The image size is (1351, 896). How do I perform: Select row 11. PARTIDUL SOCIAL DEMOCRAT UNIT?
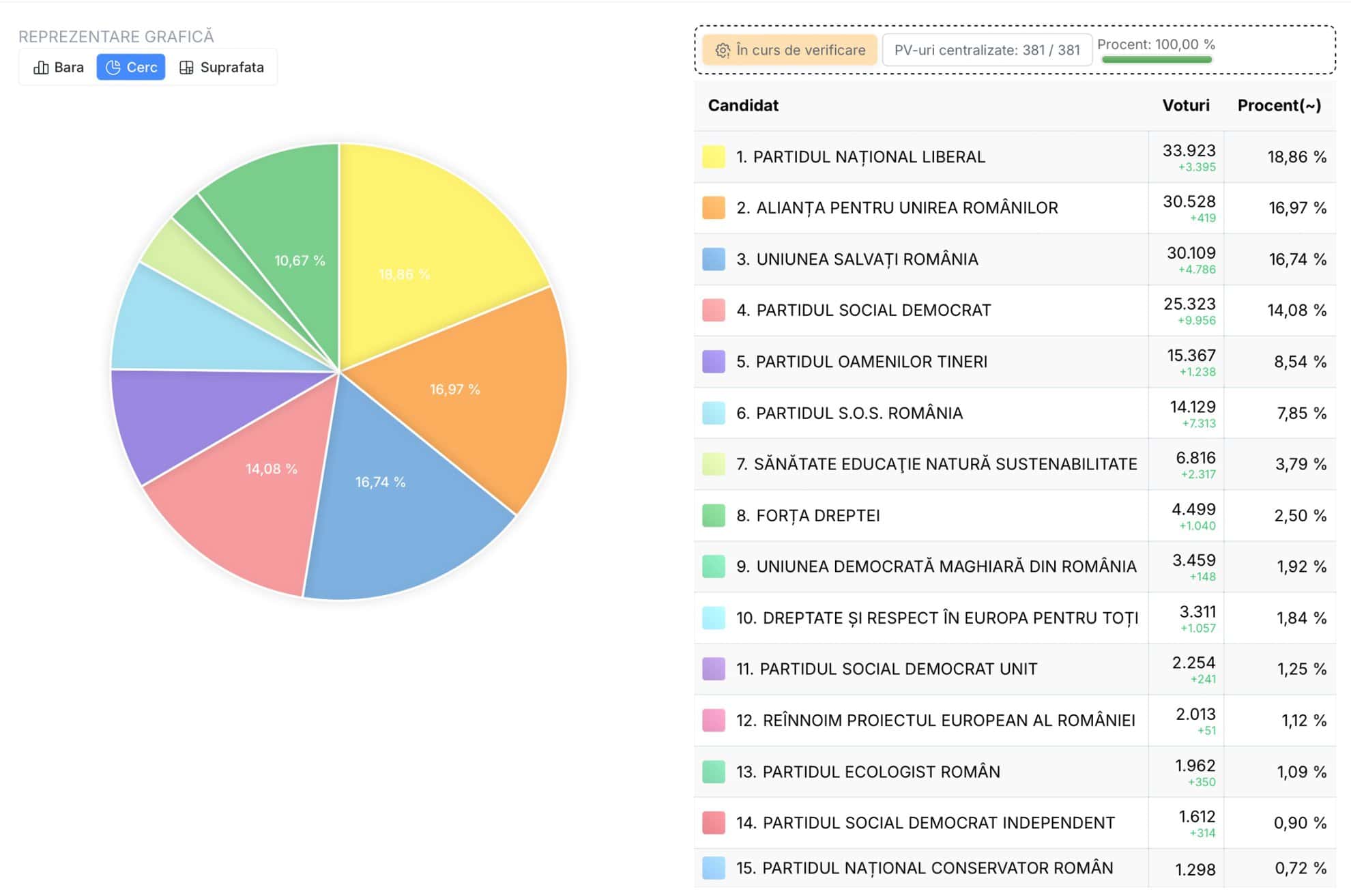[1015, 669]
